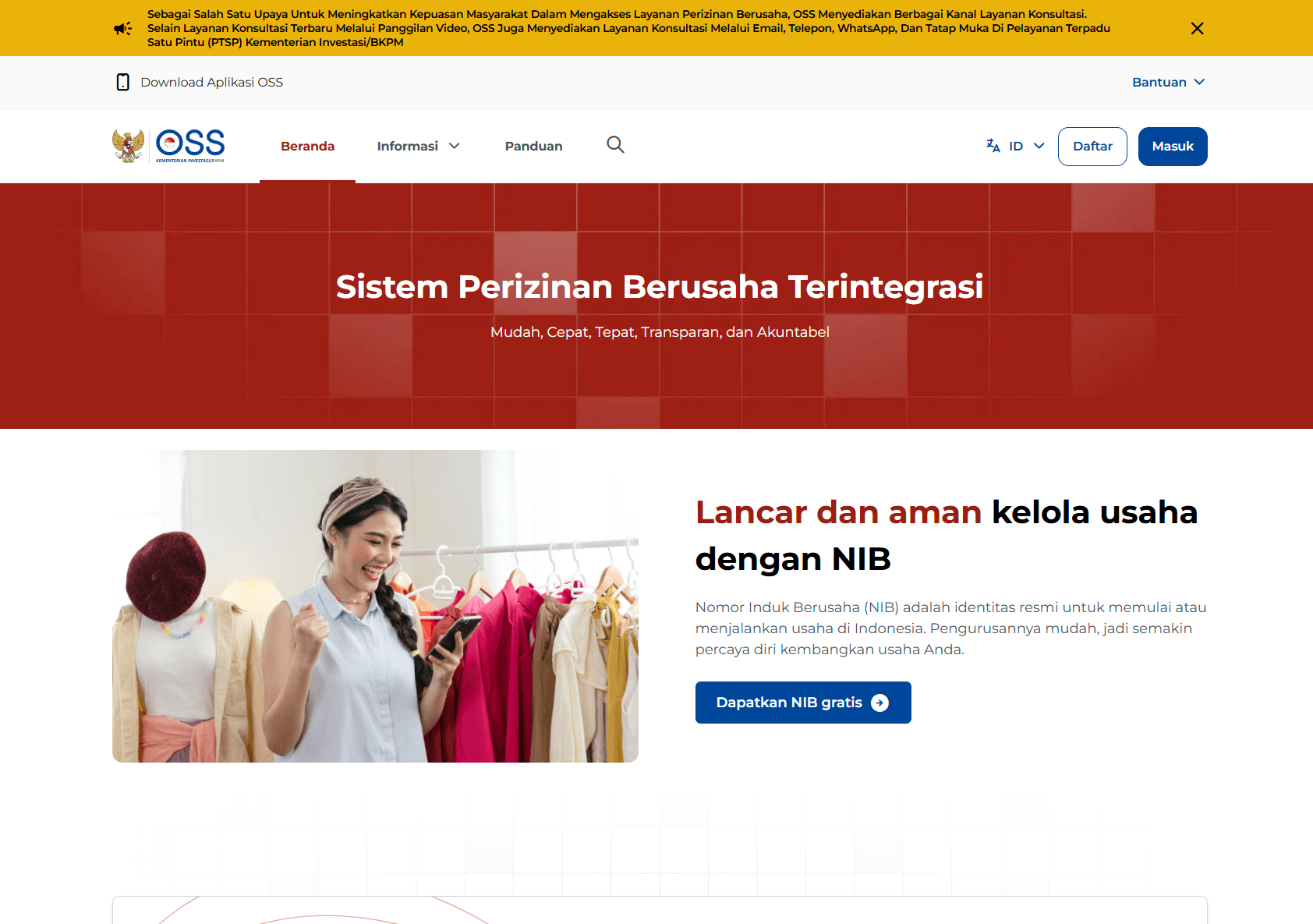Viewport: 1313px width, 924px height.
Task: Click the megaphone announcement icon
Action: coord(122,29)
